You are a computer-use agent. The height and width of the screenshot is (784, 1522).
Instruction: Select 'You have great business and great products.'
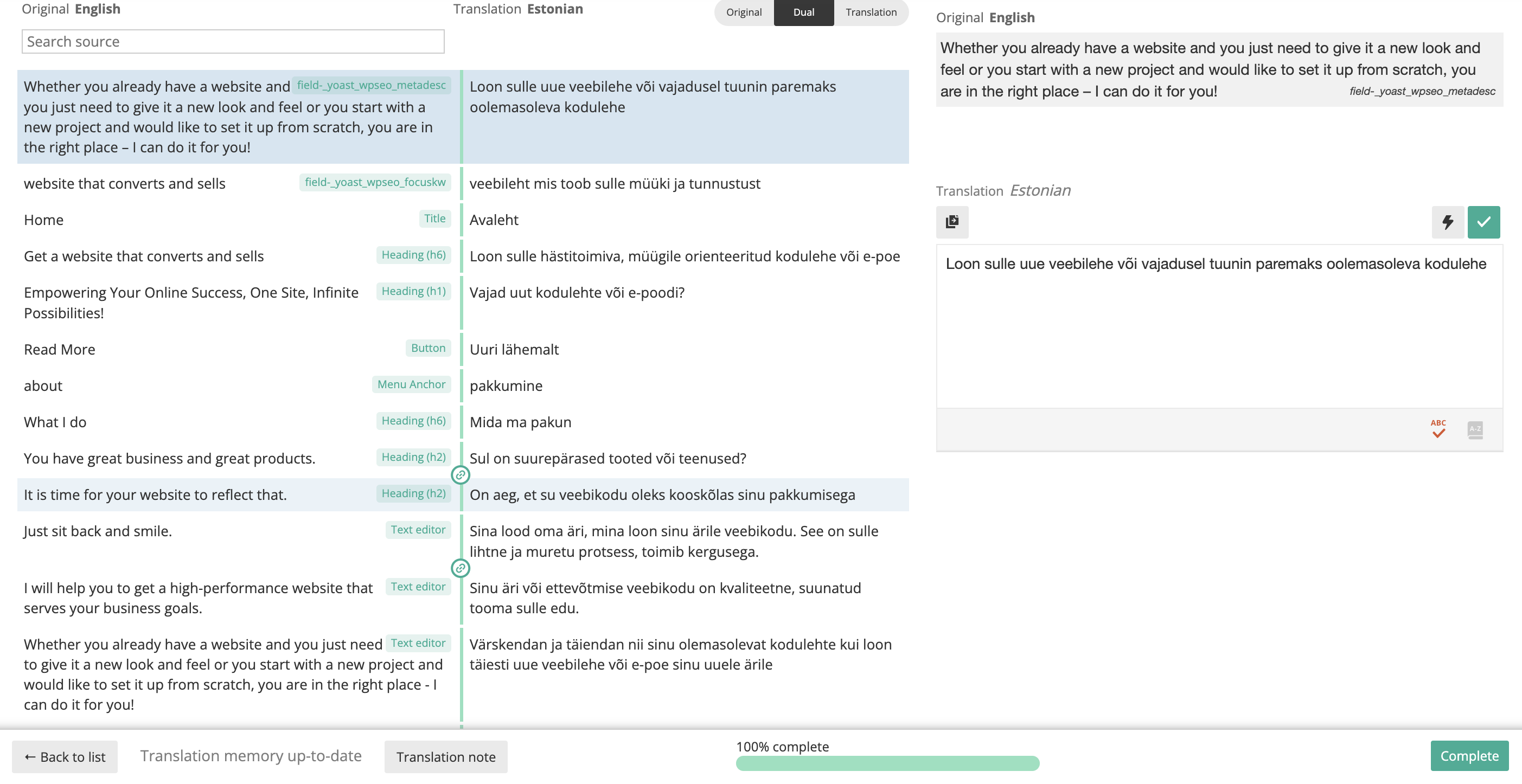click(238, 458)
